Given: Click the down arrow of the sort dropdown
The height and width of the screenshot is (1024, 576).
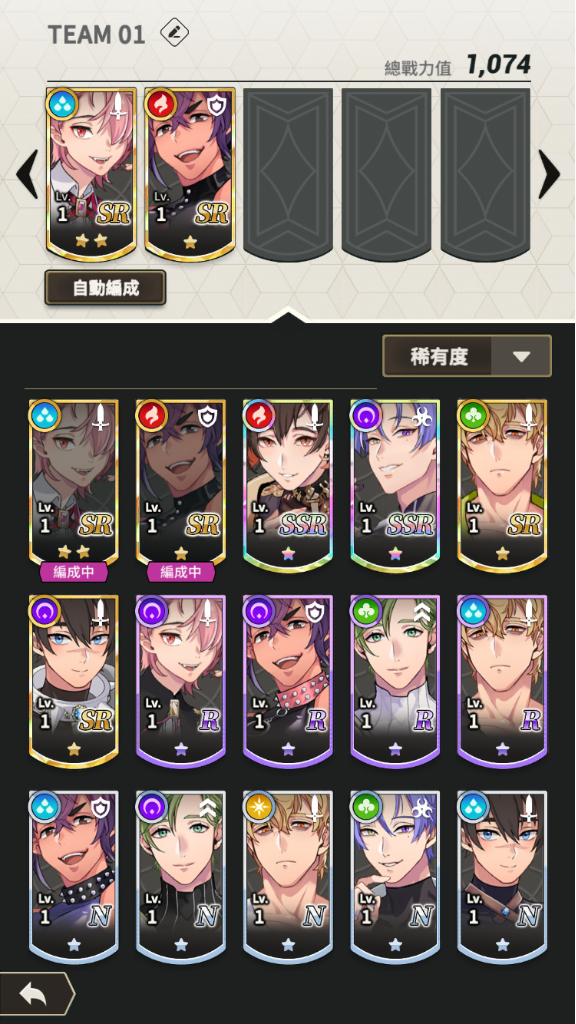Looking at the screenshot, I should click(x=521, y=357).
